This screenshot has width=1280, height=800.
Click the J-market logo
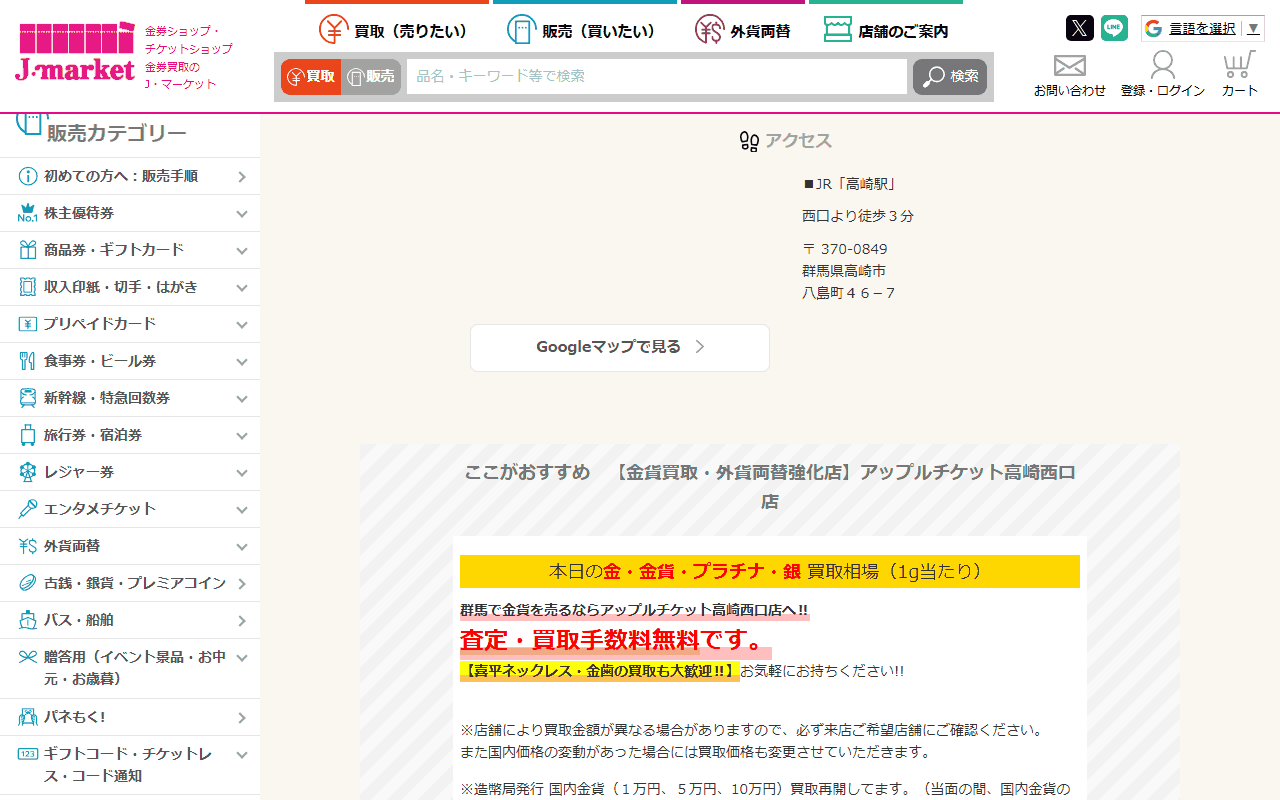(x=75, y=52)
